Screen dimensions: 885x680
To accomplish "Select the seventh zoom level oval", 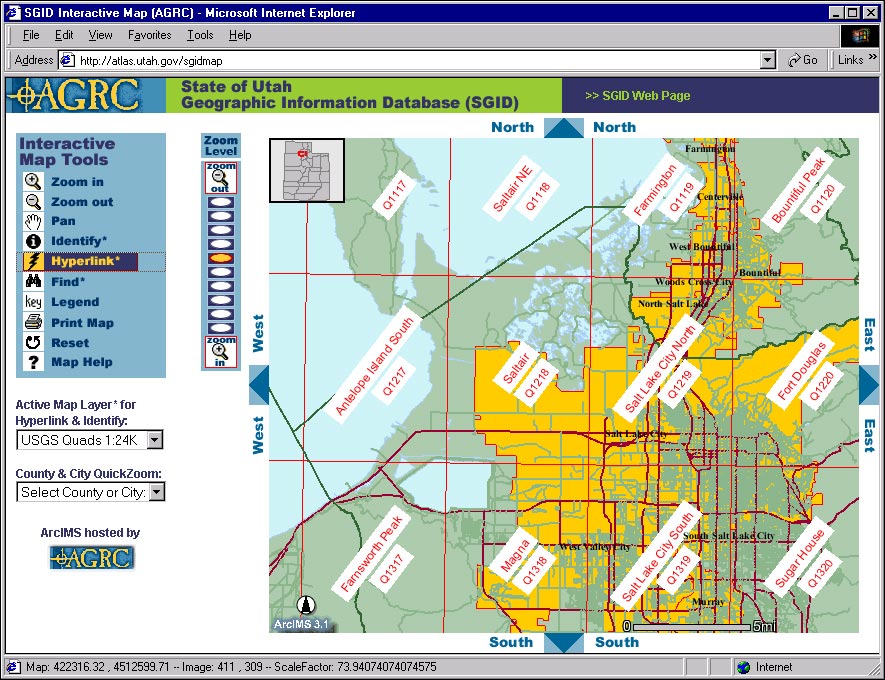I will 221,286.
